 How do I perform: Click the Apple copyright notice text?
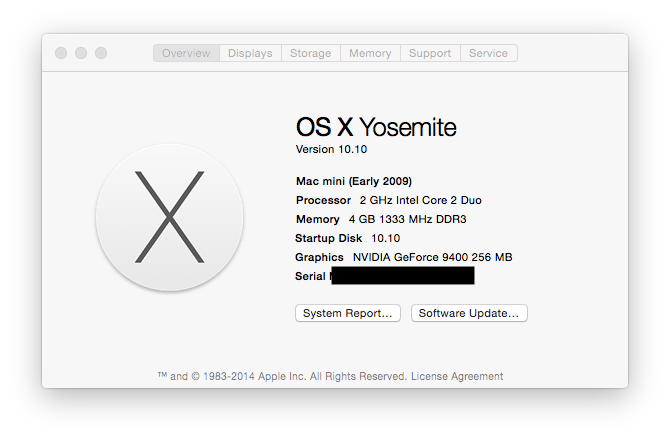tap(282, 376)
